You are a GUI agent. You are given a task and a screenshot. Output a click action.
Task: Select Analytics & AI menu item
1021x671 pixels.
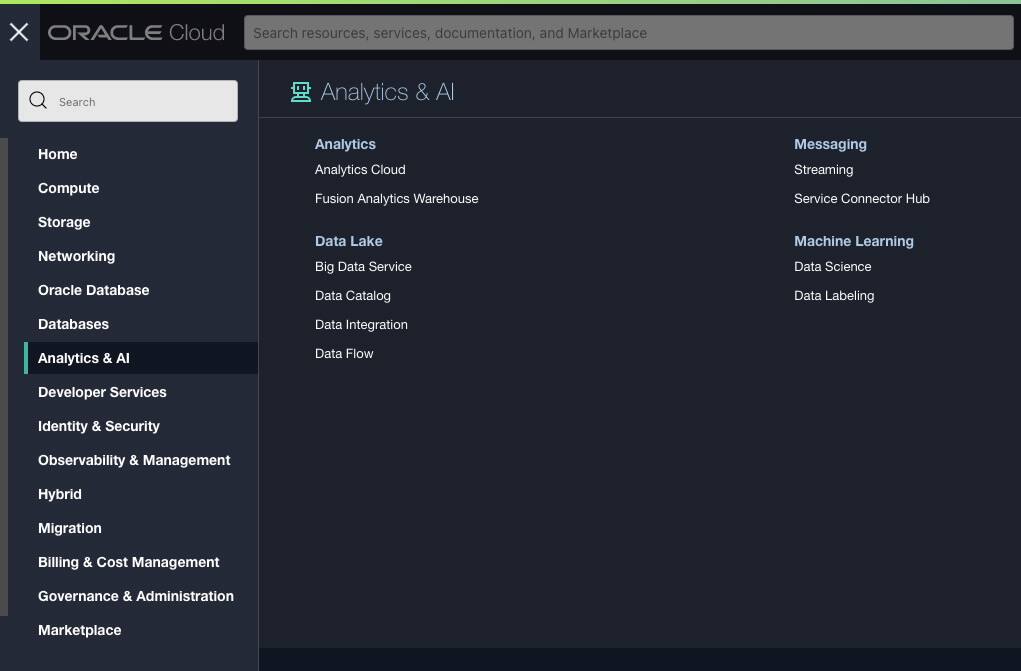pyautogui.click(x=141, y=358)
